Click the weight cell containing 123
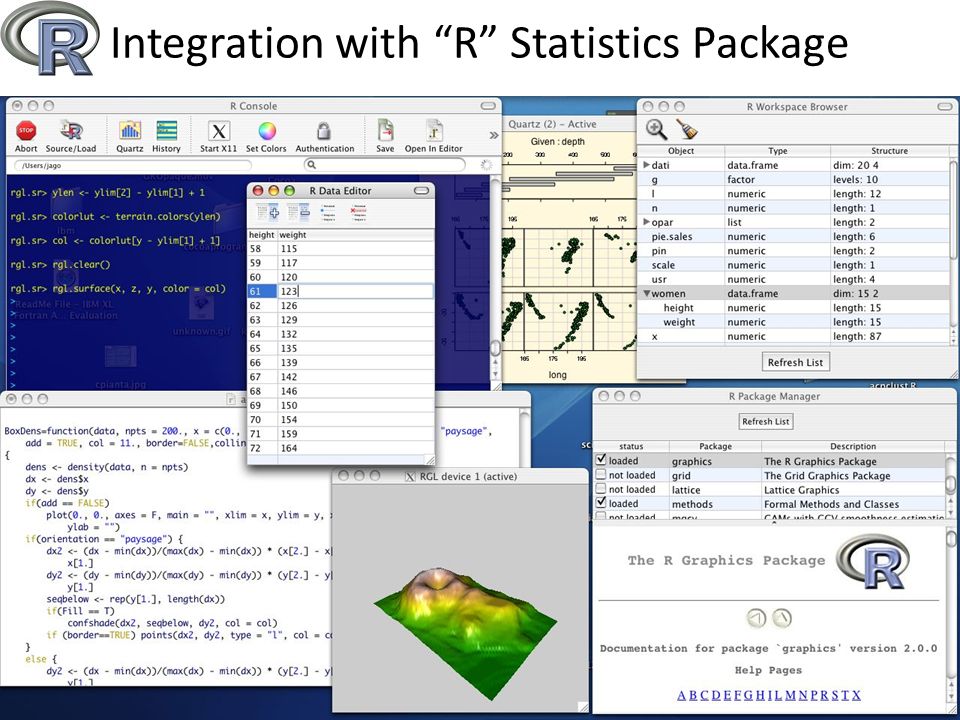 point(356,291)
